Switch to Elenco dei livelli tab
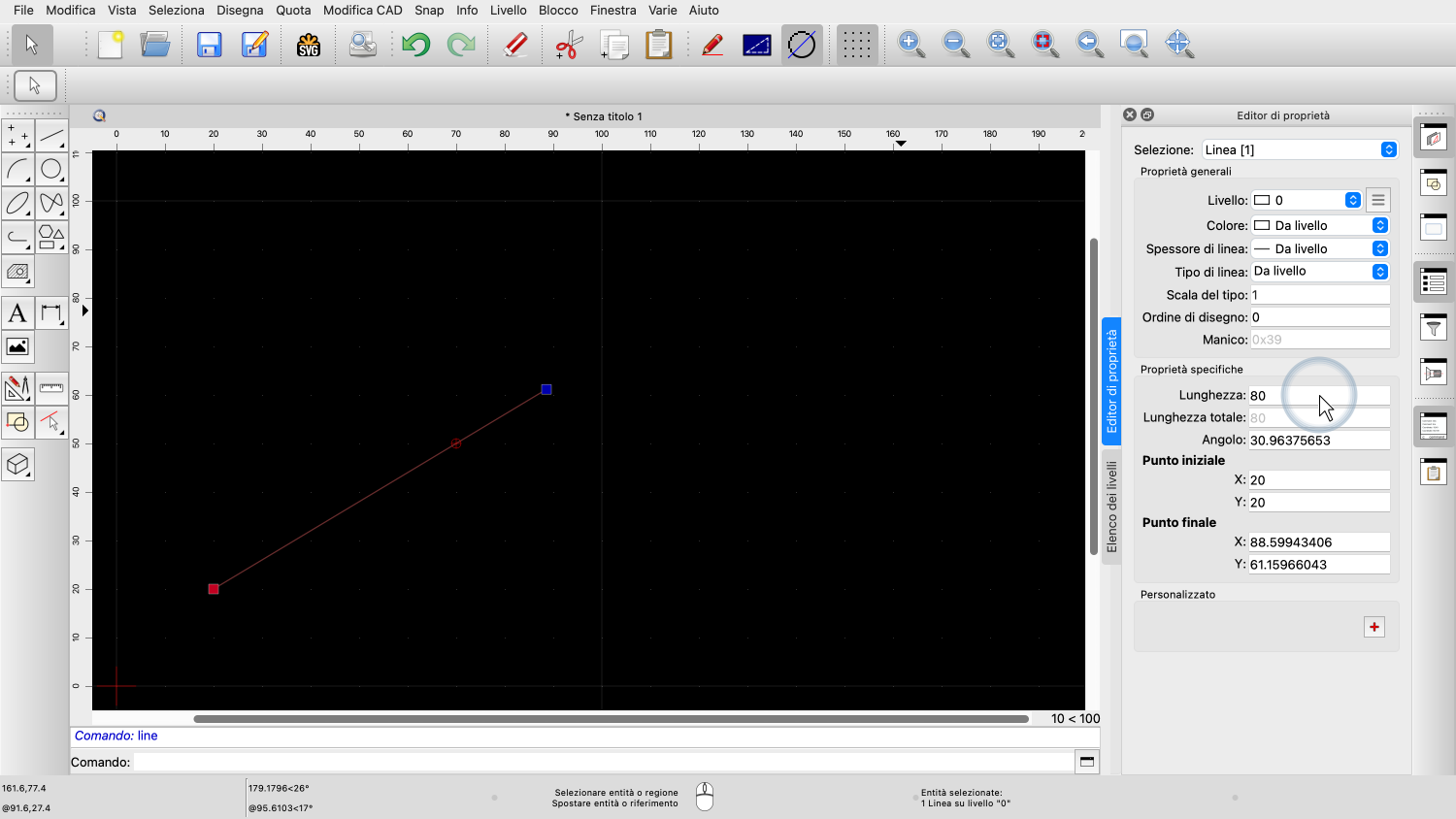Screen dimensions: 1456x819 [1111, 507]
